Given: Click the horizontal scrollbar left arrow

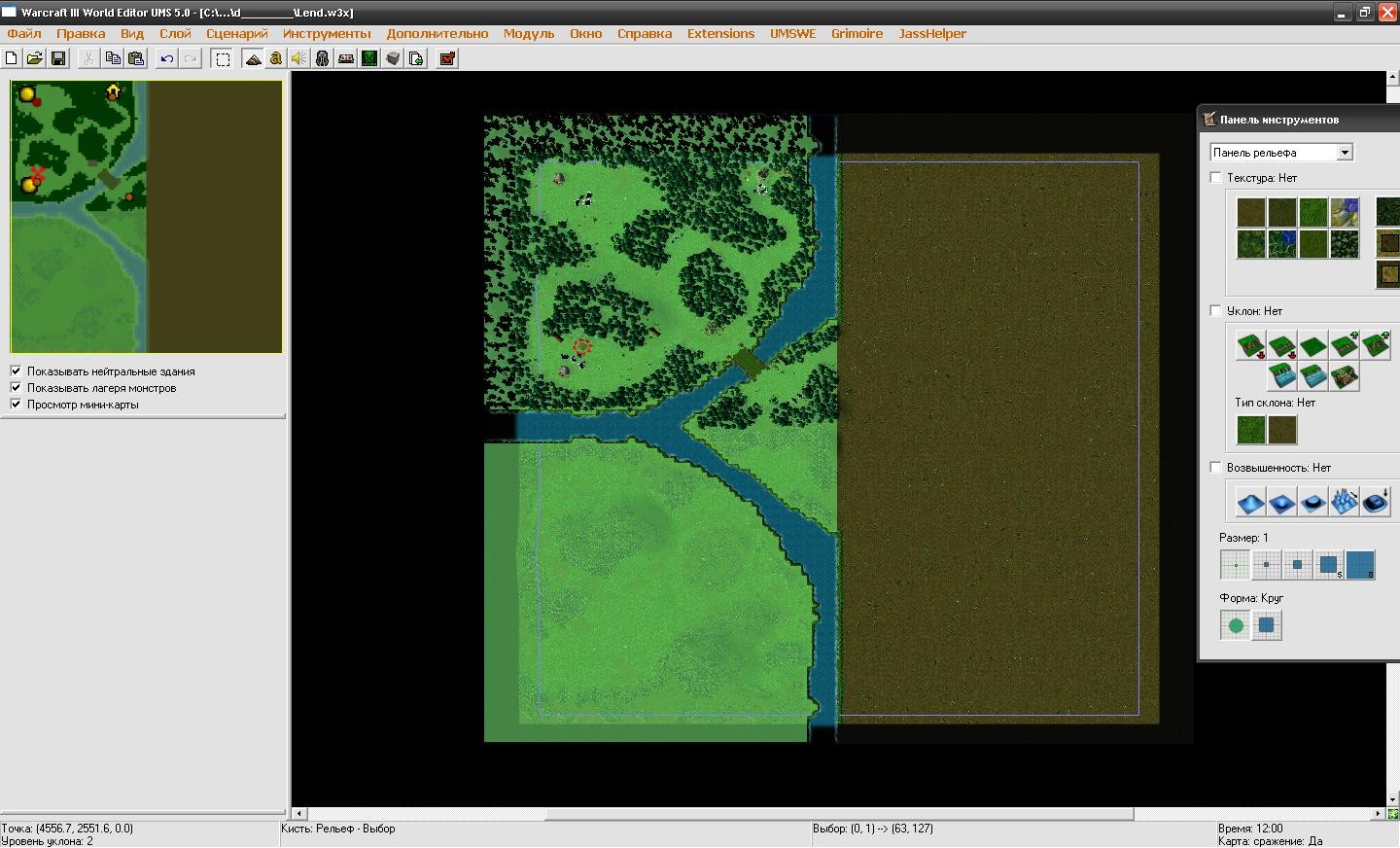Looking at the screenshot, I should [x=299, y=814].
